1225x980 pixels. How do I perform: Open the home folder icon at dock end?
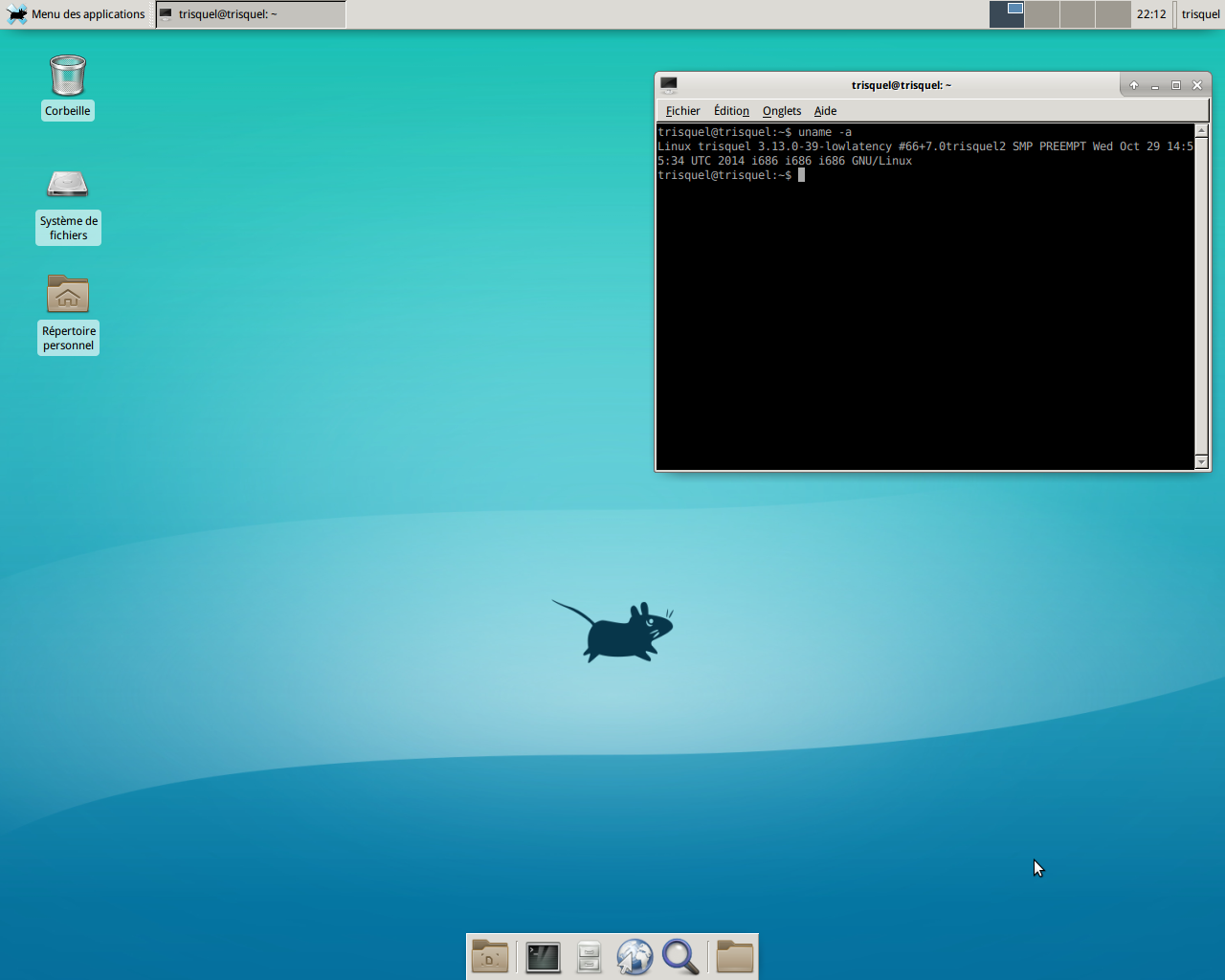pyautogui.click(x=735, y=956)
